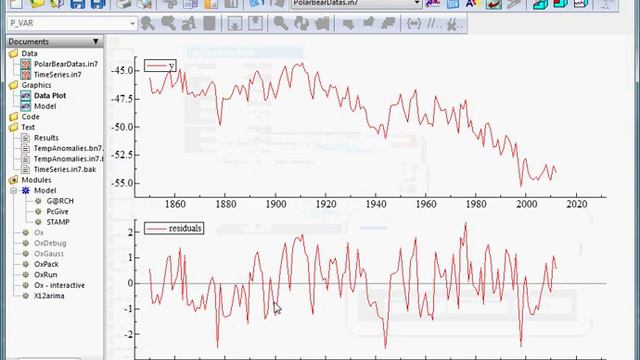
Task: Select the Graphics folder
Action: 36,85
